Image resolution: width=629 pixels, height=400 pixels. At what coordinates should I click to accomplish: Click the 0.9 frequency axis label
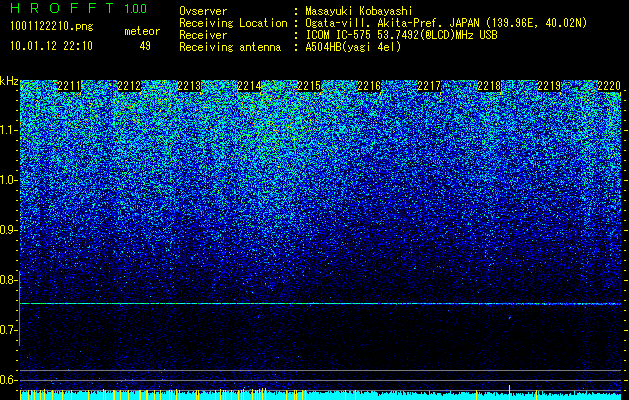pyautogui.click(x=8, y=230)
